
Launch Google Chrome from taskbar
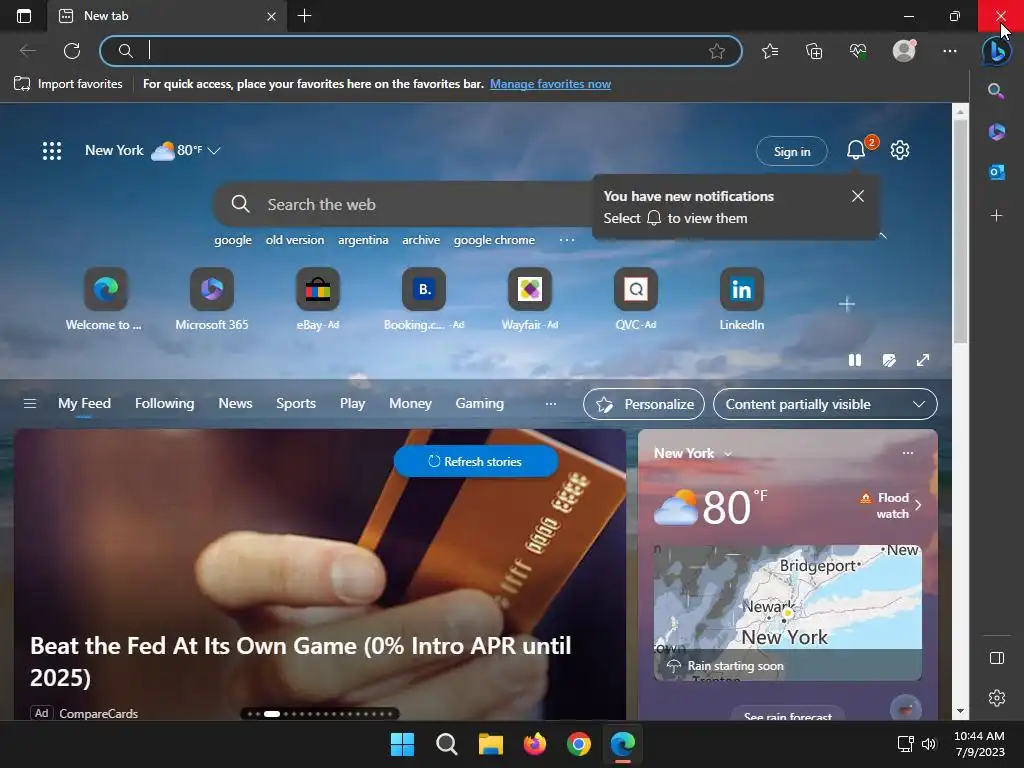(579, 744)
